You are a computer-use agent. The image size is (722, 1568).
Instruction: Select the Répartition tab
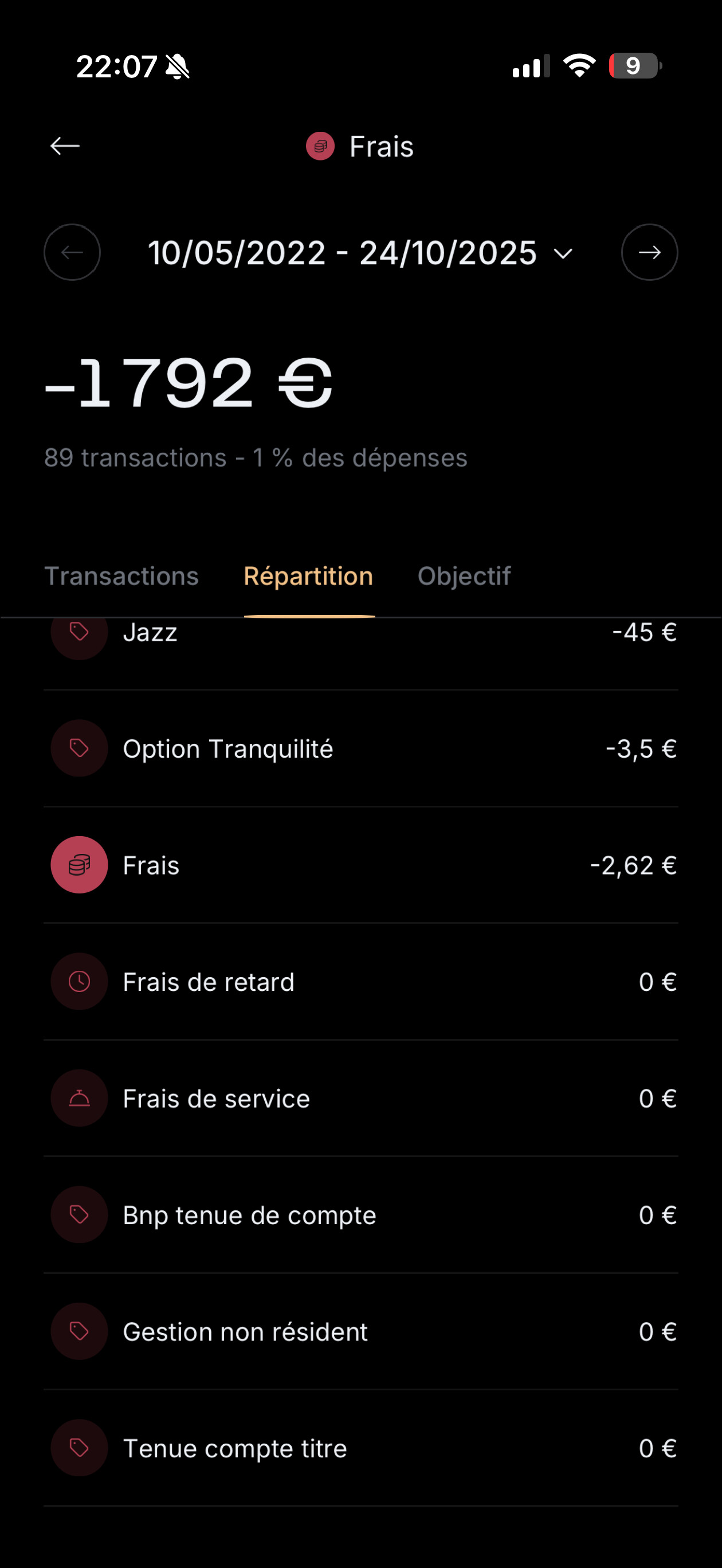[x=308, y=576]
